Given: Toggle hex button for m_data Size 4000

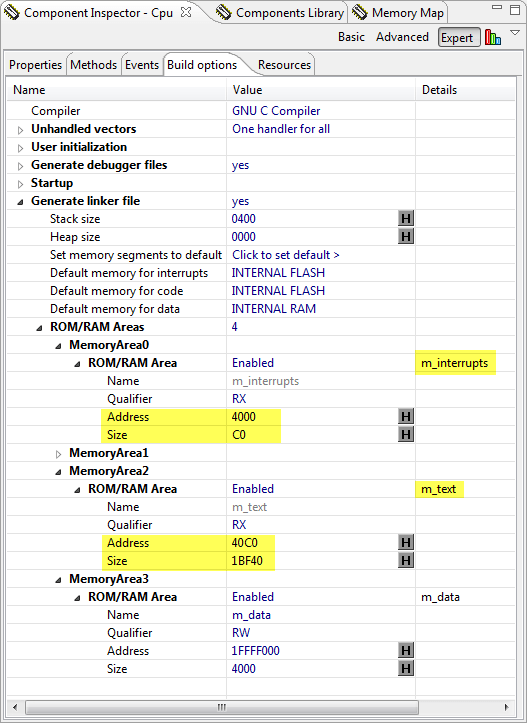Looking at the screenshot, I should coord(406,669).
